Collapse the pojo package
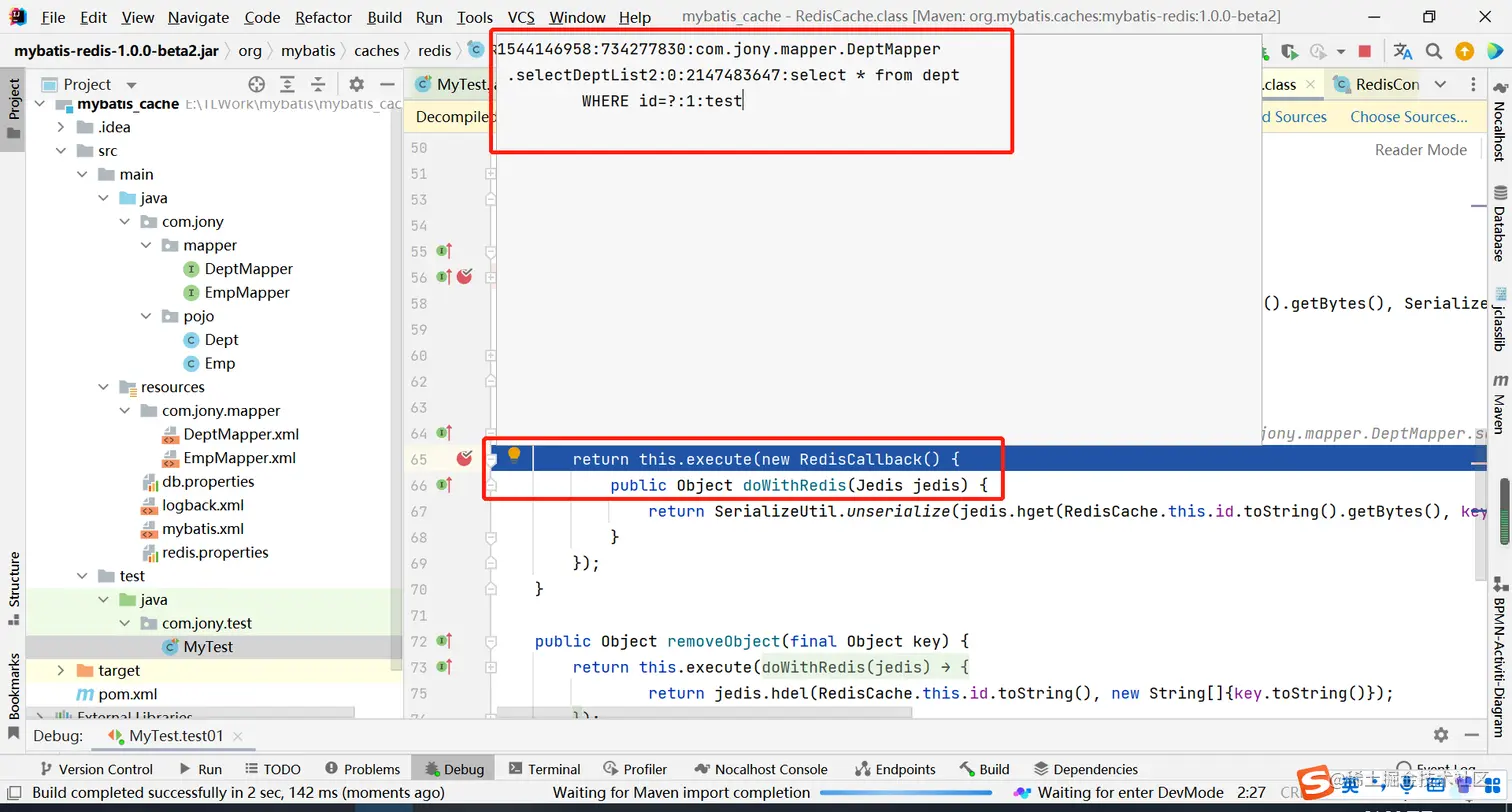The image size is (1512, 812). click(147, 316)
